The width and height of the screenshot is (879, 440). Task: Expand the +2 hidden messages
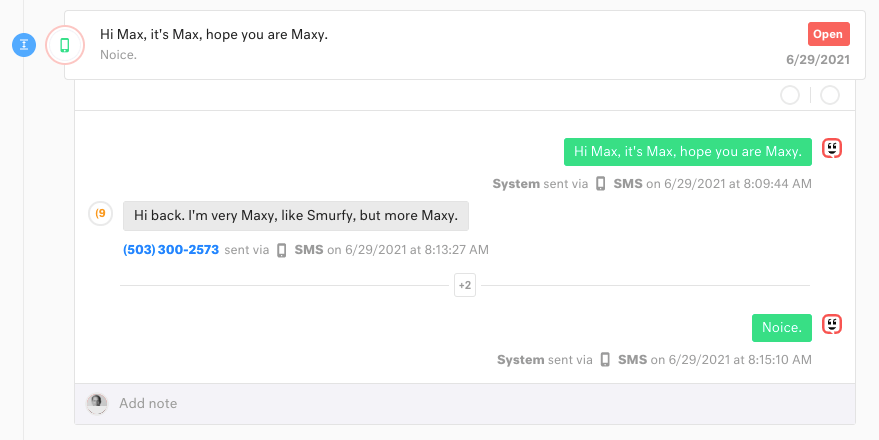click(465, 285)
